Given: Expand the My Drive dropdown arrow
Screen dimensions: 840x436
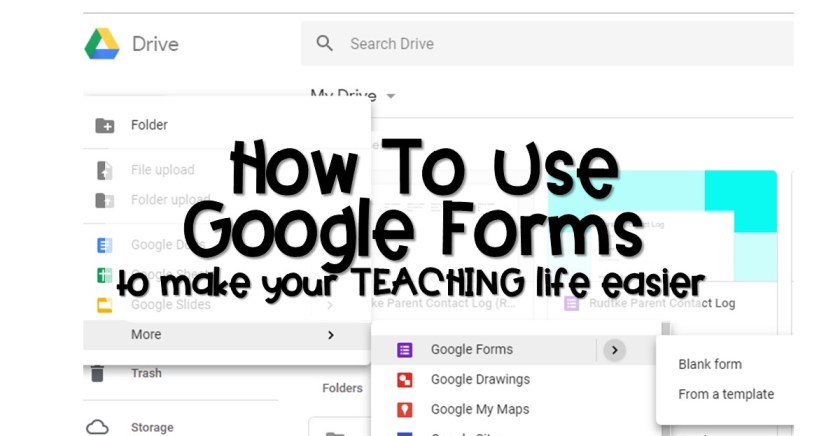Looking at the screenshot, I should [x=391, y=96].
